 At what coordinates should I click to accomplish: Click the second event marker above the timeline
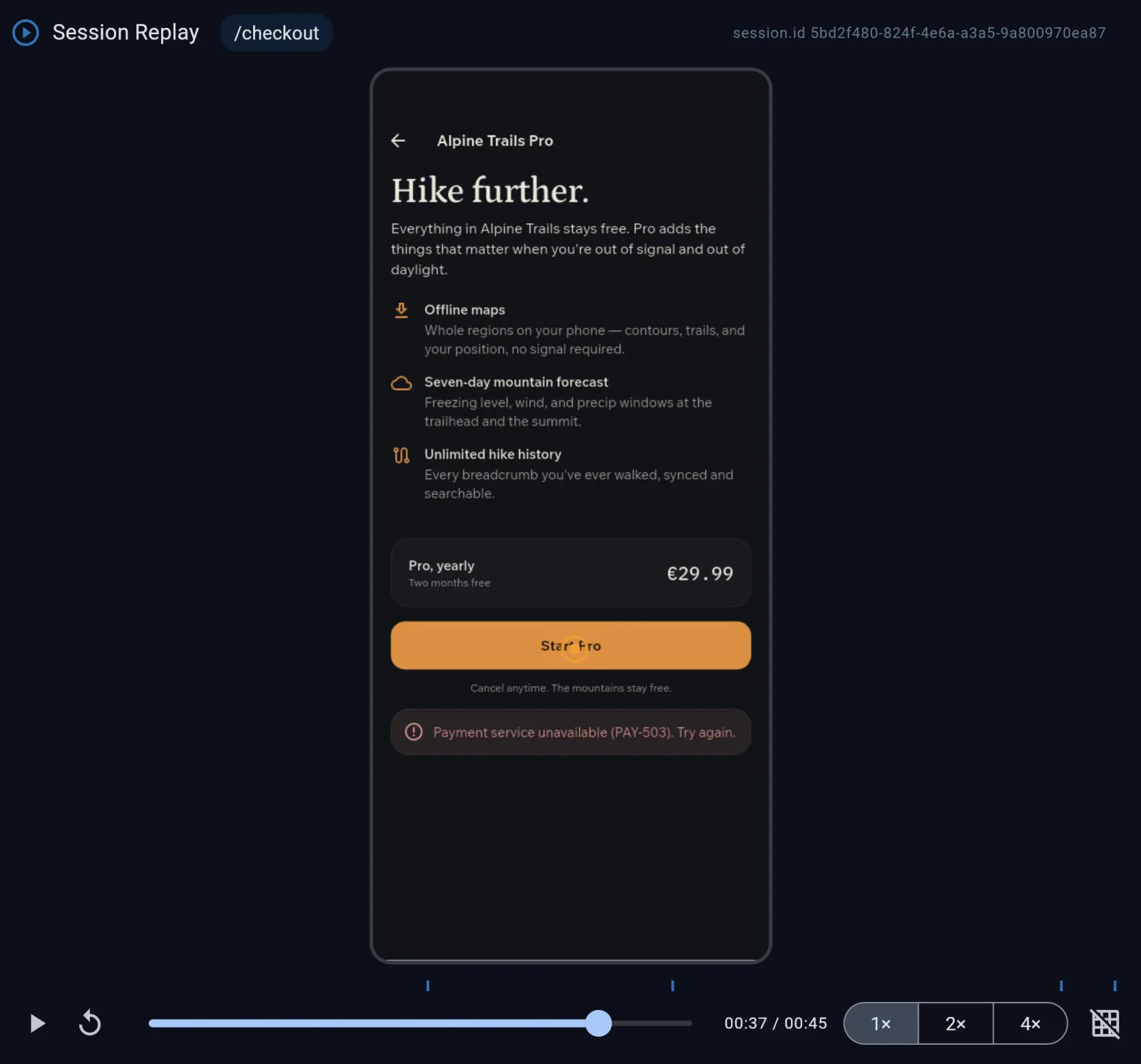pos(672,986)
